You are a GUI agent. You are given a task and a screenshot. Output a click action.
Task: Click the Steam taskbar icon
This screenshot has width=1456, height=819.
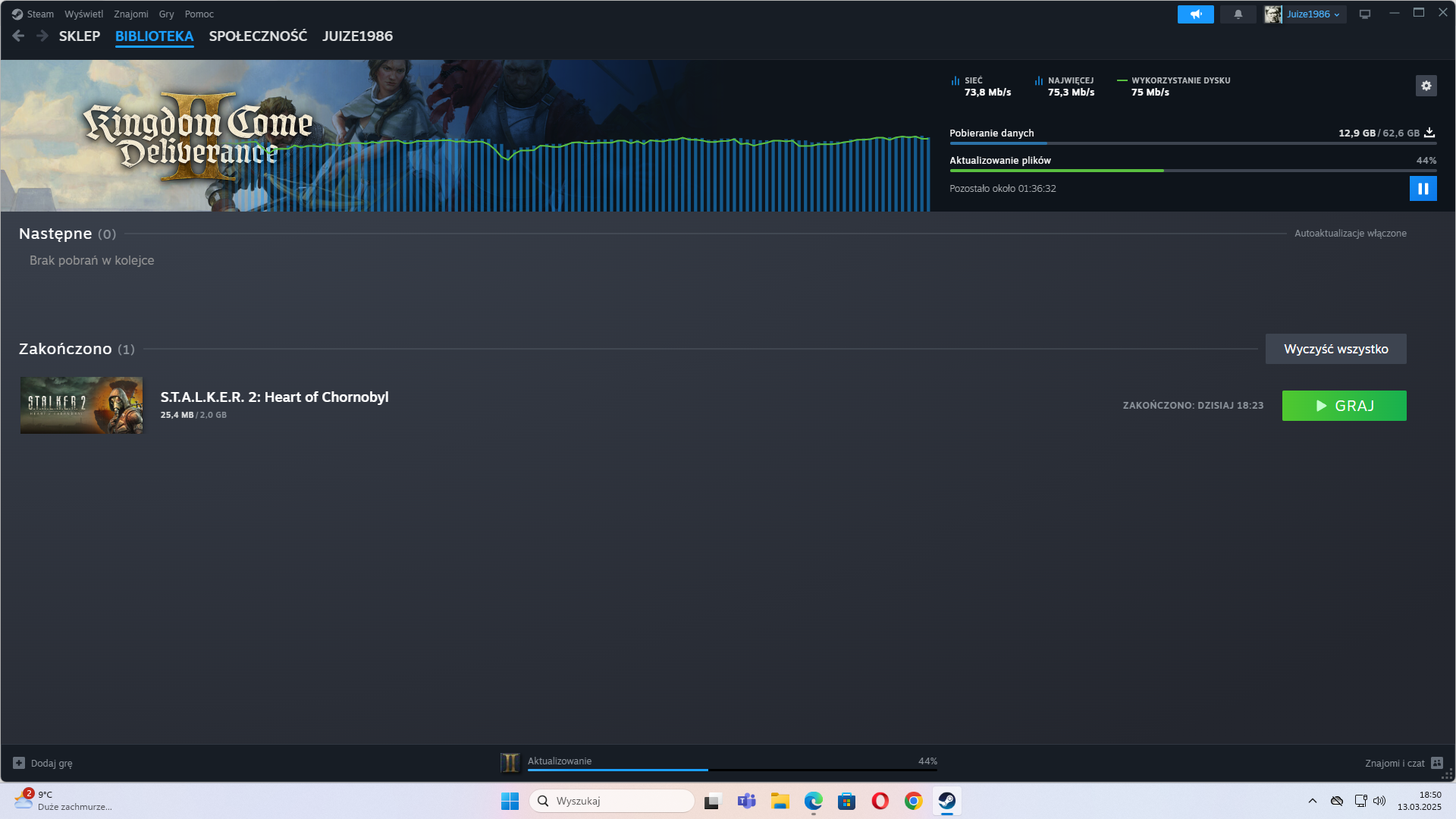tap(946, 801)
